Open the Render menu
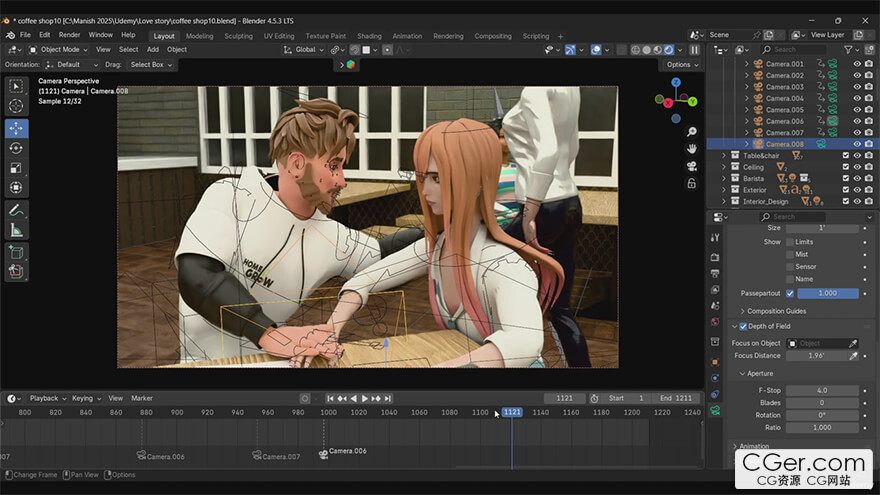880x495 pixels. (x=69, y=35)
